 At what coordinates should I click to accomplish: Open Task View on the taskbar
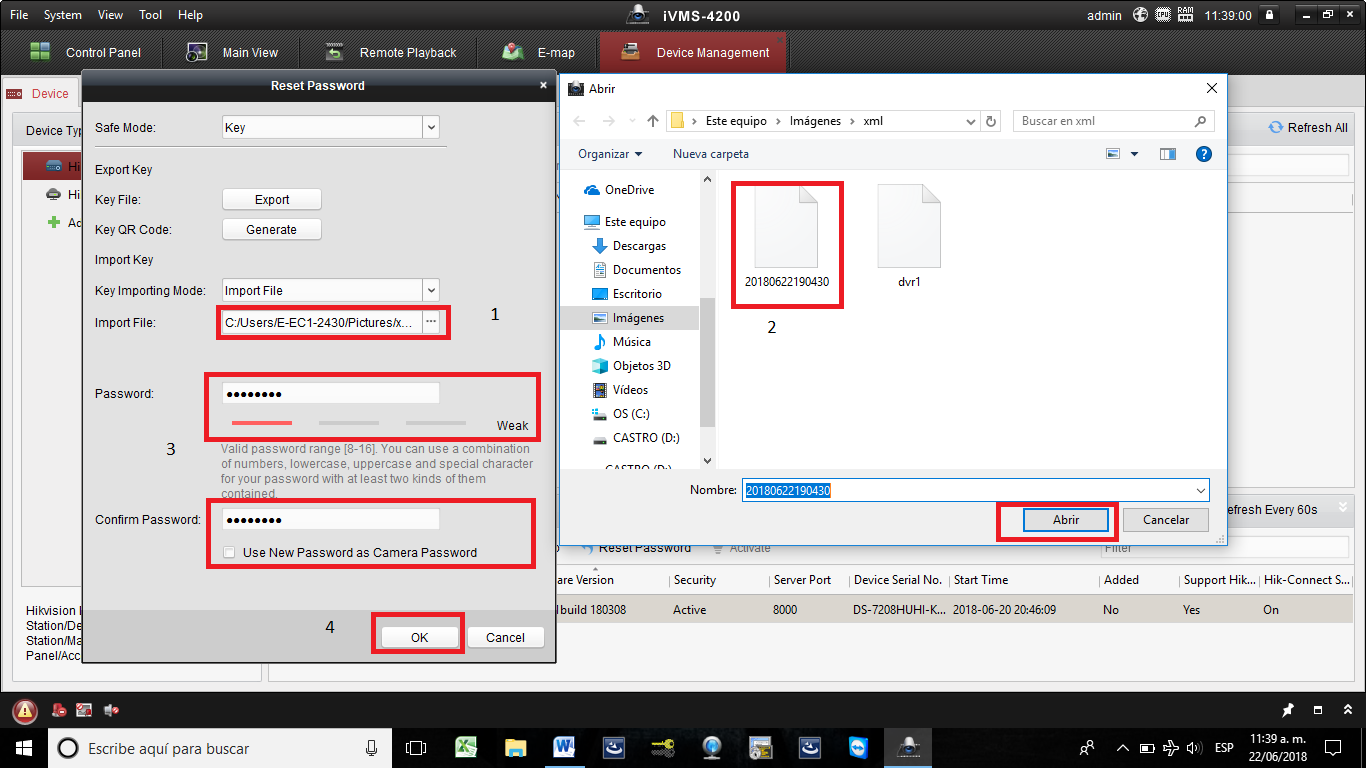(x=416, y=748)
